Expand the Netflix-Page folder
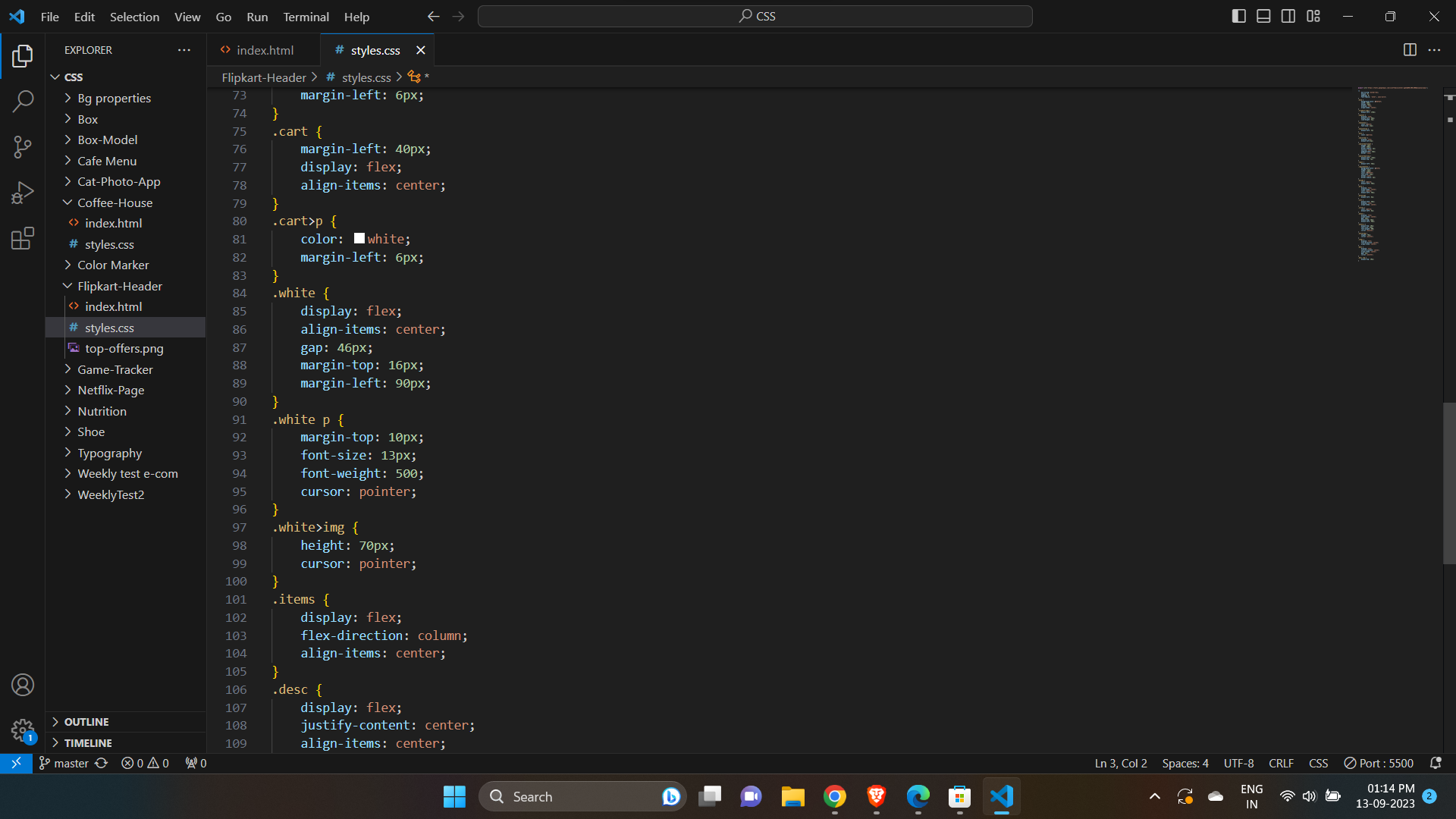The height and width of the screenshot is (819, 1456). tap(111, 390)
